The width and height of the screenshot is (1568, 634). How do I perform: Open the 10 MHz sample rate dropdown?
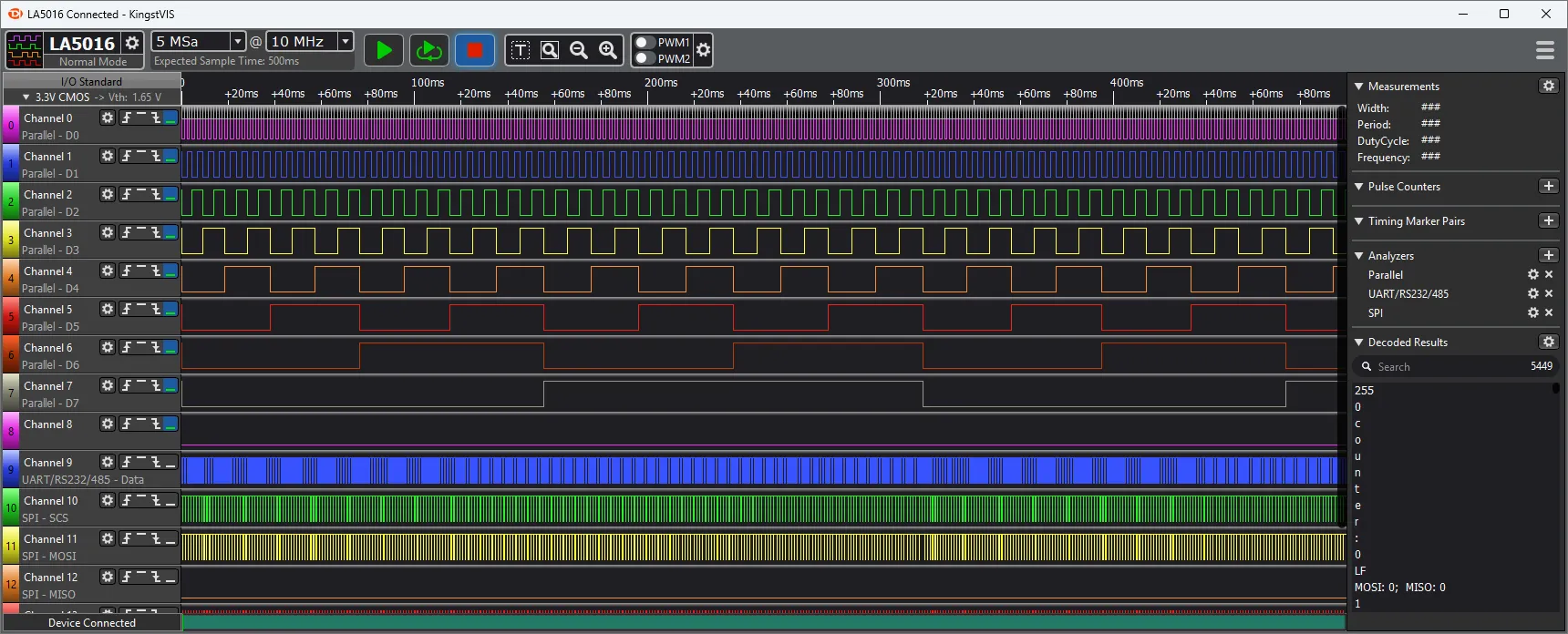tap(346, 41)
